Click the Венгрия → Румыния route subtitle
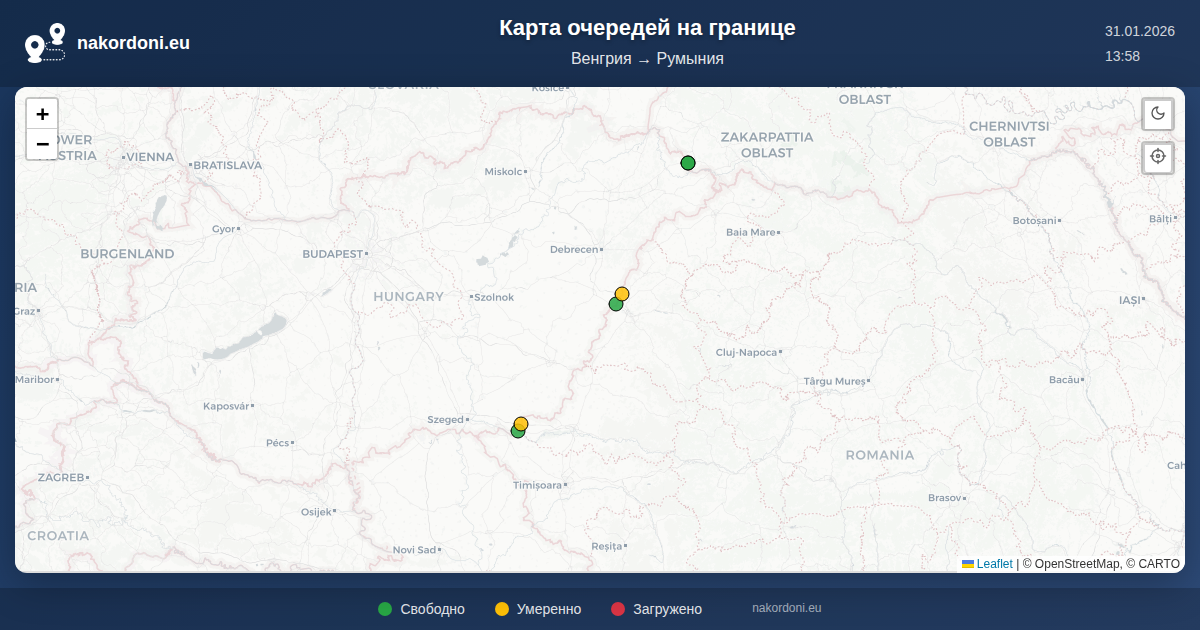Image resolution: width=1200 pixels, height=630 pixels. [647, 59]
